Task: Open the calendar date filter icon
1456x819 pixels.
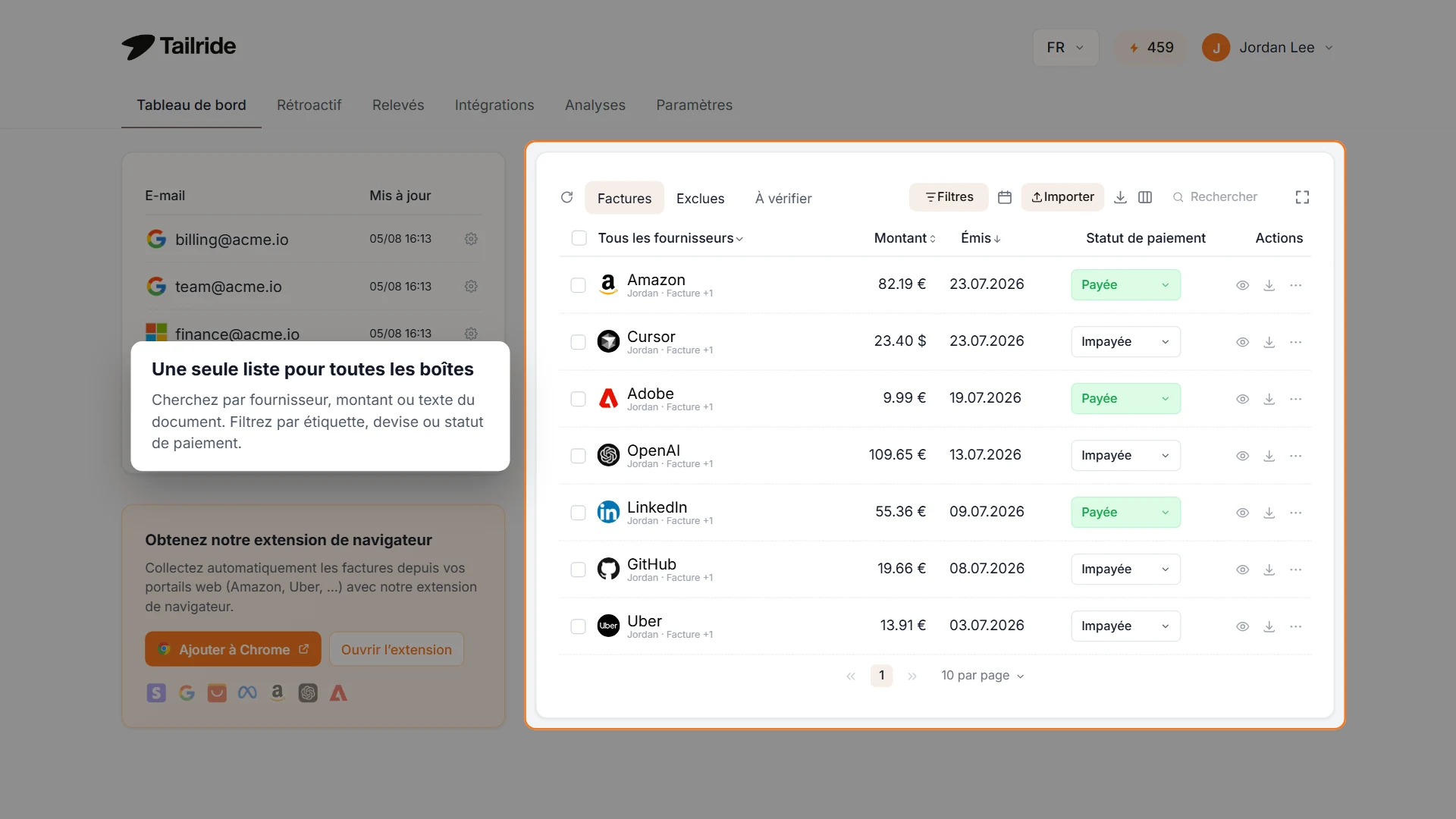Action: (1005, 197)
